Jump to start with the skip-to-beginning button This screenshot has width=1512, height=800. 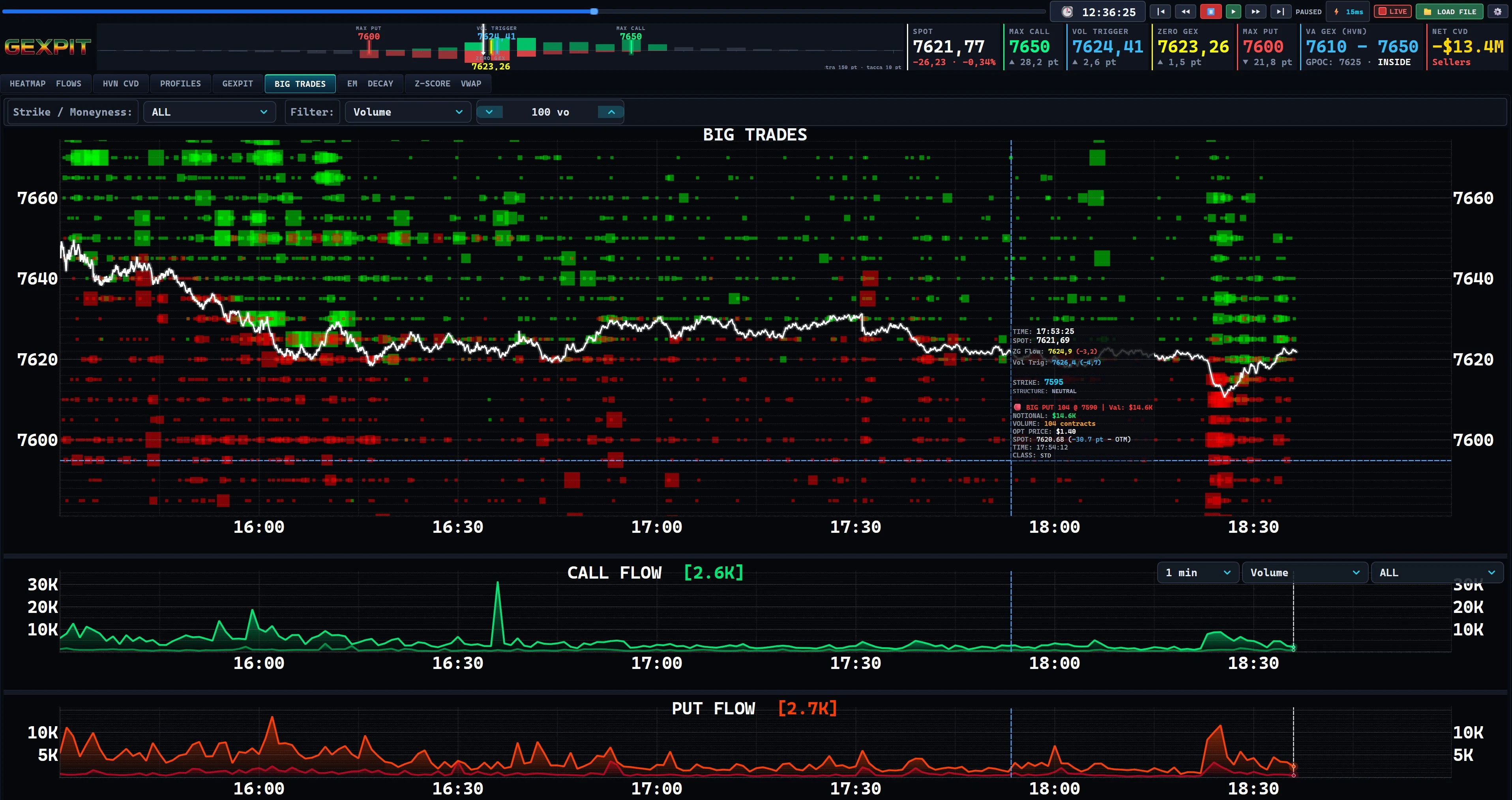point(1160,12)
